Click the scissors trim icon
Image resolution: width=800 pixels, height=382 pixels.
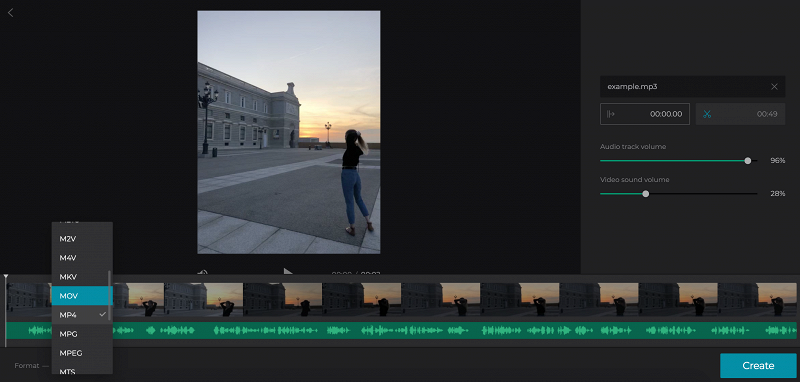(x=707, y=114)
